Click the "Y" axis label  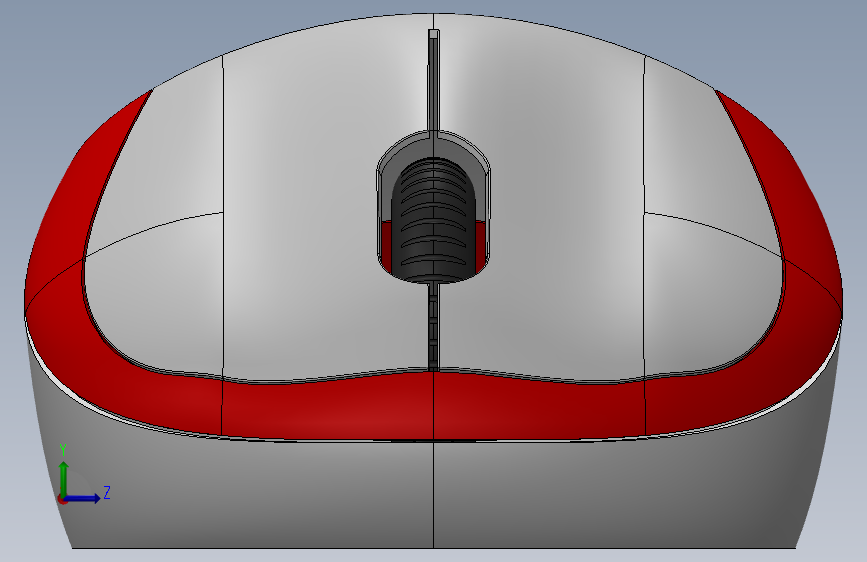pos(63,450)
